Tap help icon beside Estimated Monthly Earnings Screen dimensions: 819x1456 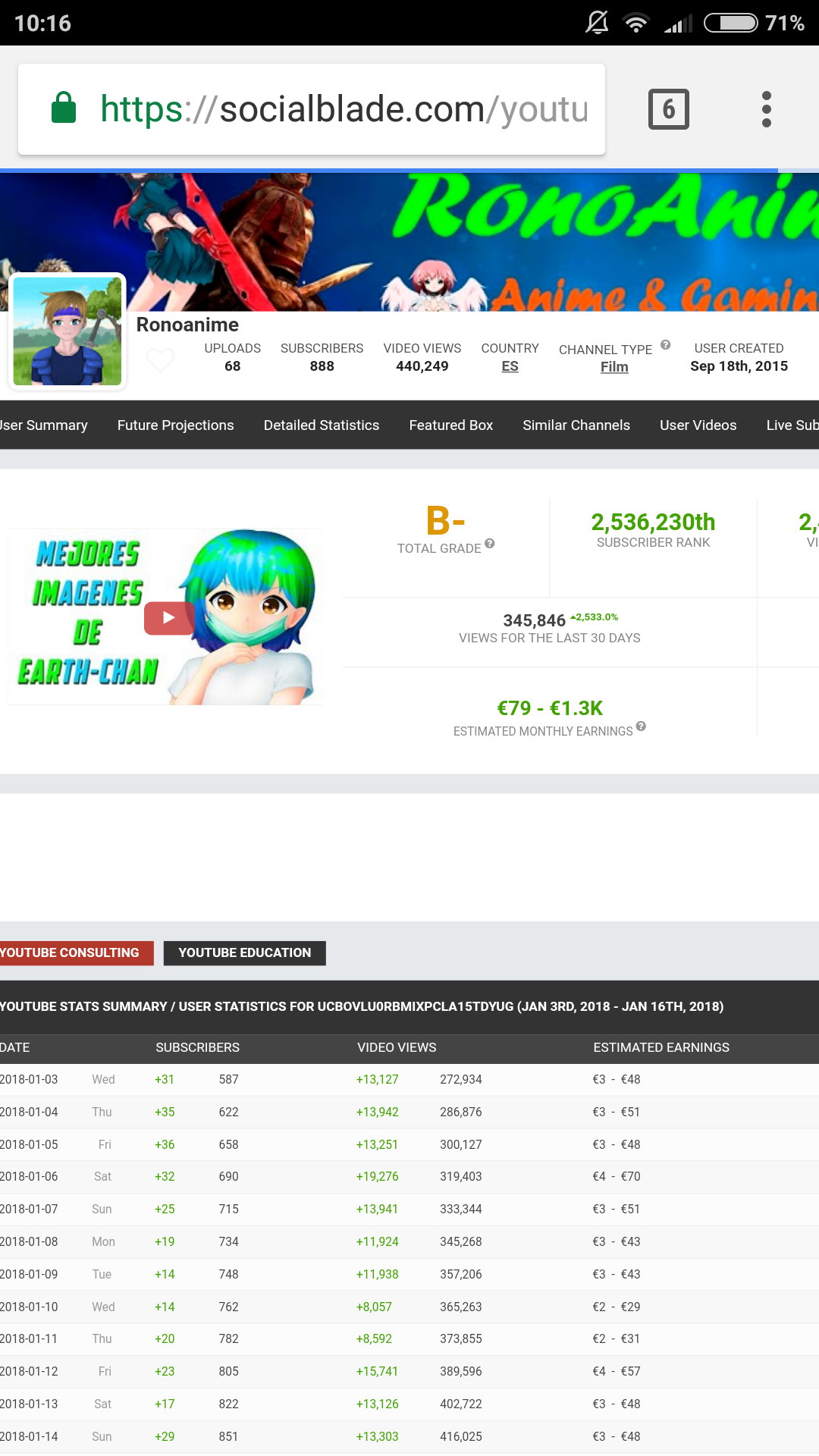(x=641, y=726)
